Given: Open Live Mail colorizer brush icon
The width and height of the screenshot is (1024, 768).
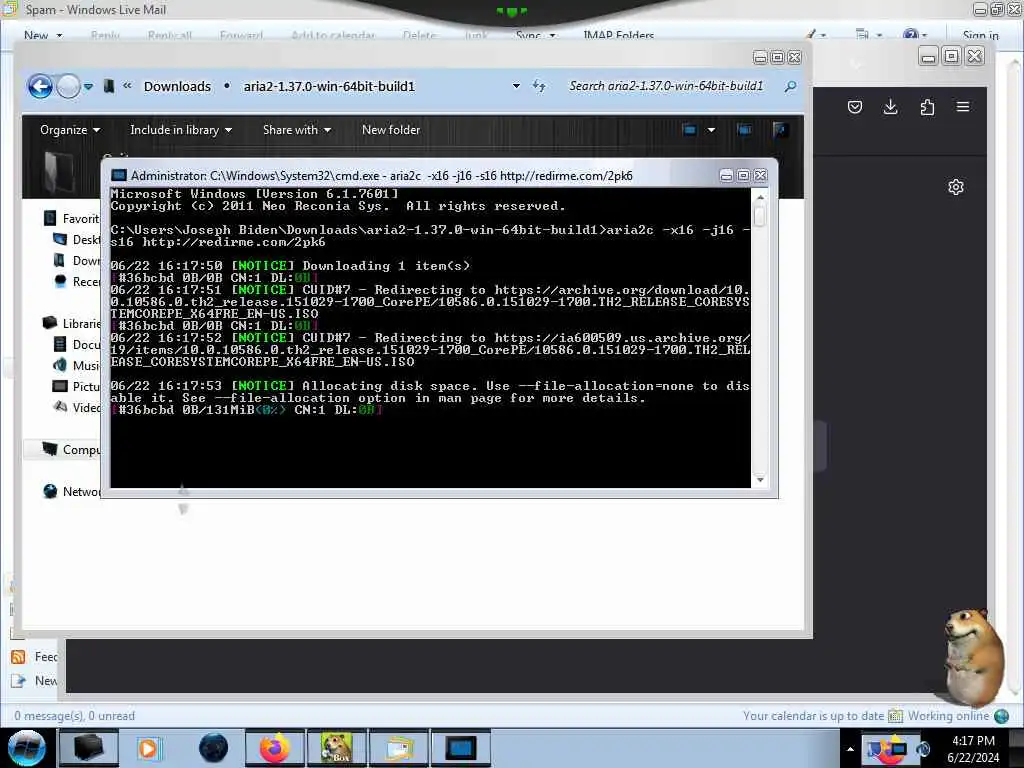Looking at the screenshot, I should click(x=816, y=35).
